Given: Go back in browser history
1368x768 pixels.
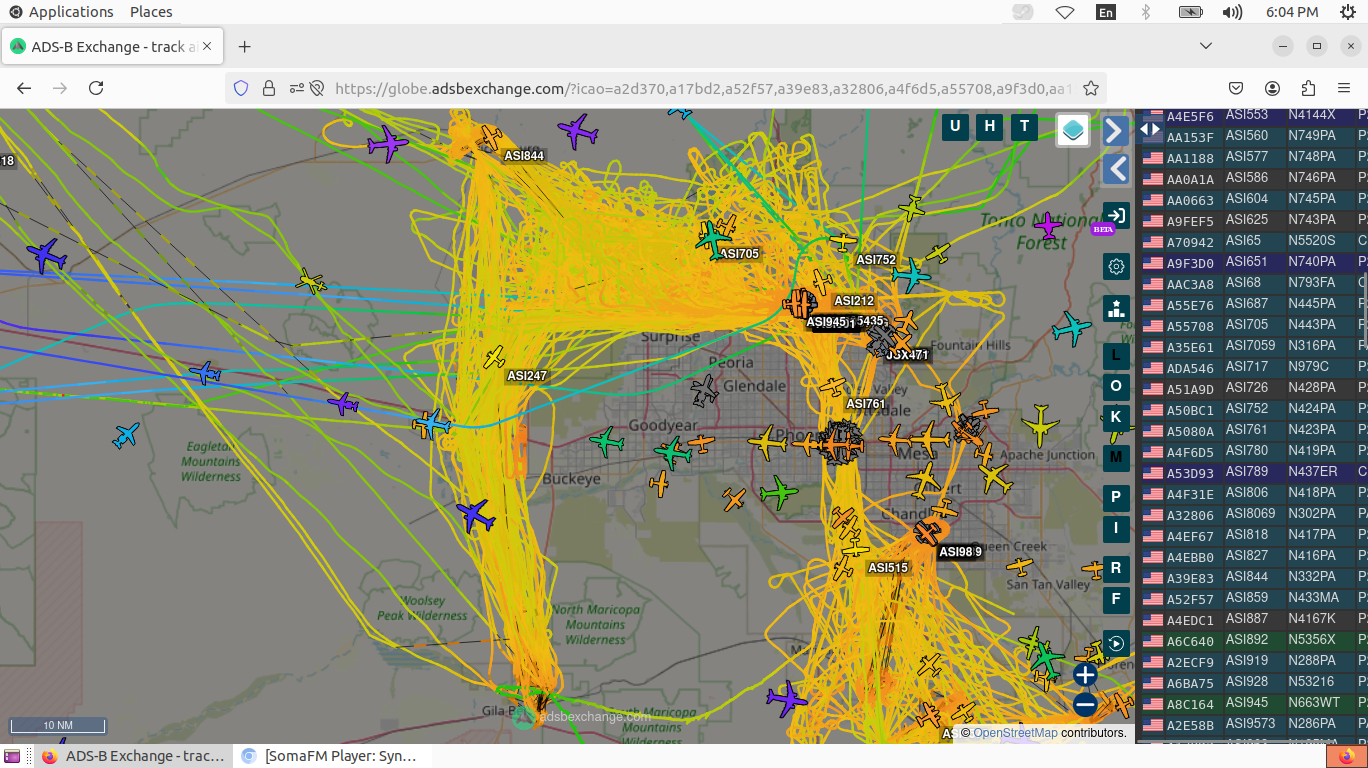Looking at the screenshot, I should 24,88.
